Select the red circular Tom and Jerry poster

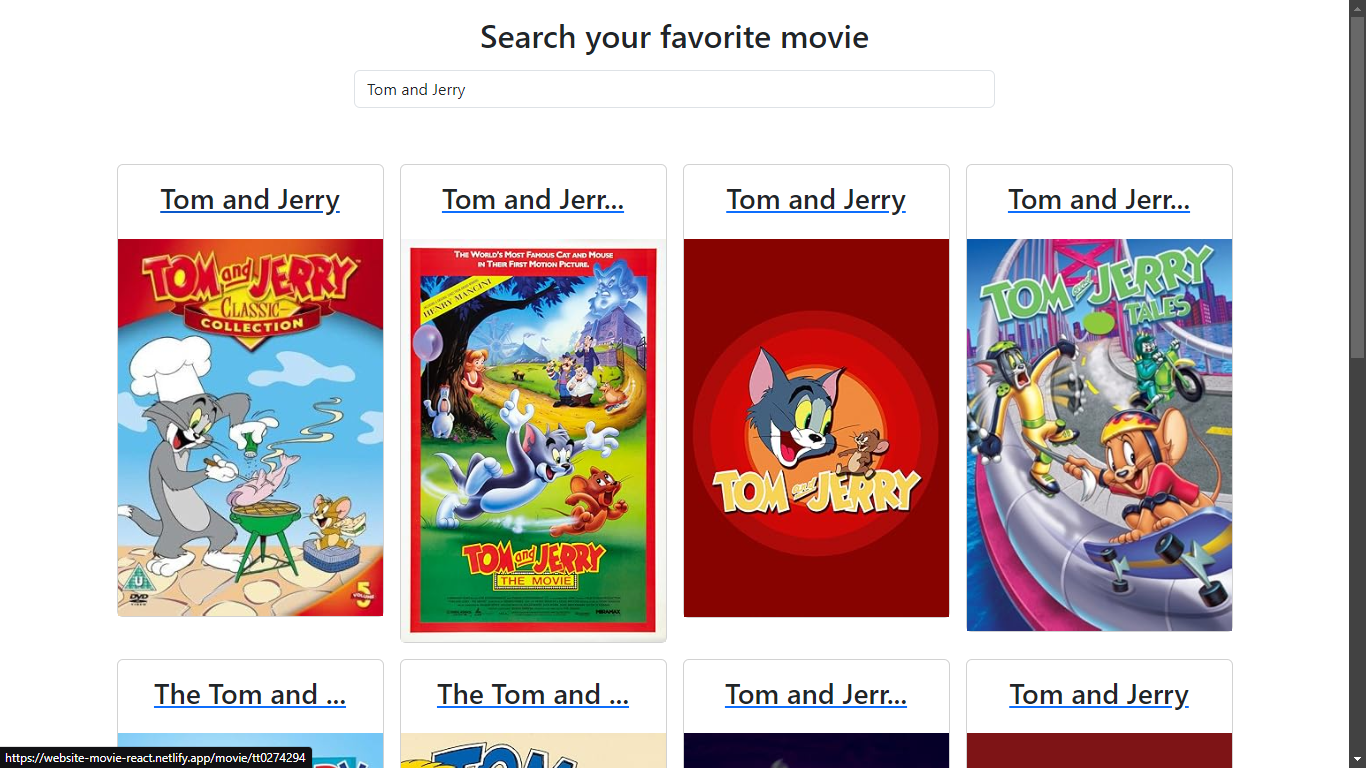[x=816, y=427]
